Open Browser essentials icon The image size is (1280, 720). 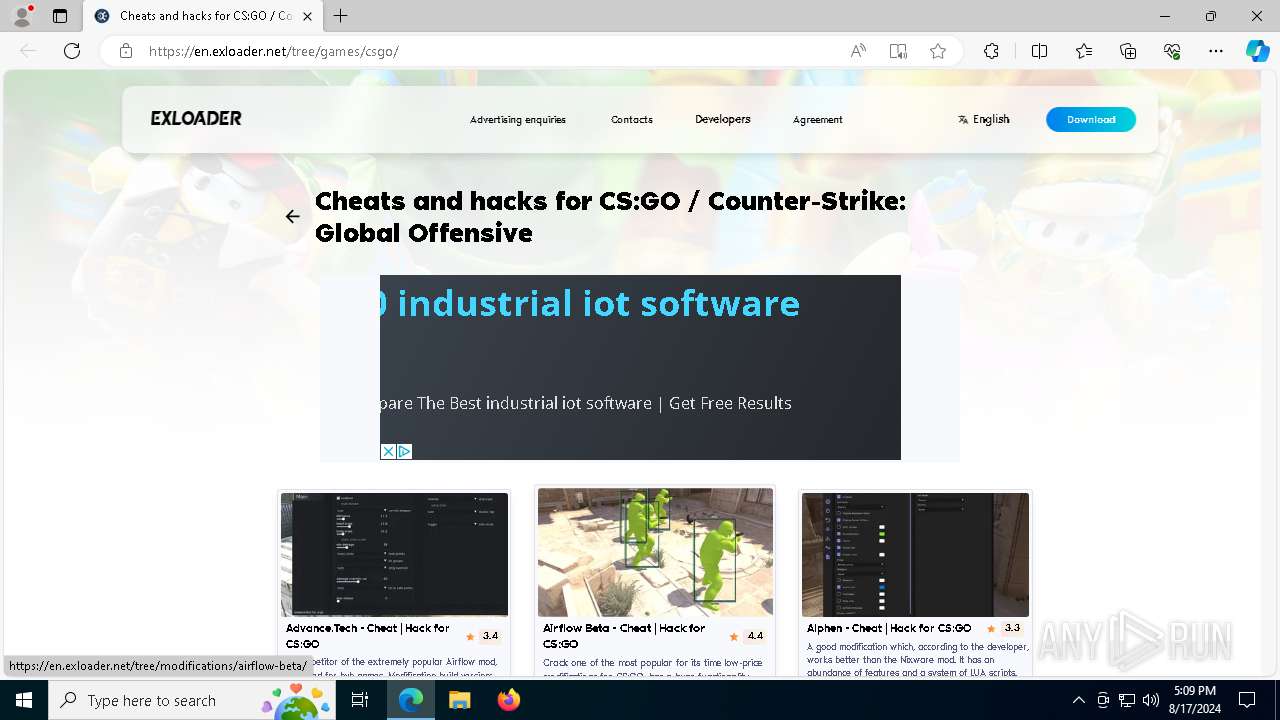(1172, 51)
